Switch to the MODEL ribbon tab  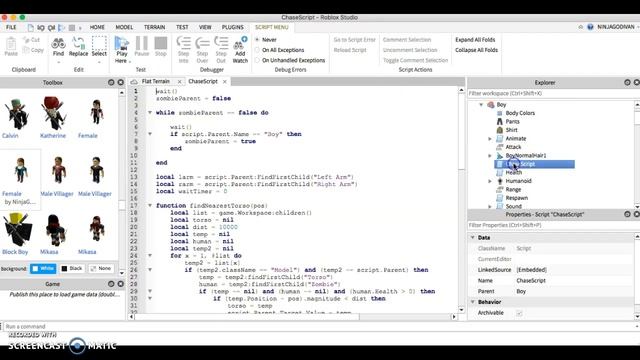pyautogui.click(x=124, y=27)
